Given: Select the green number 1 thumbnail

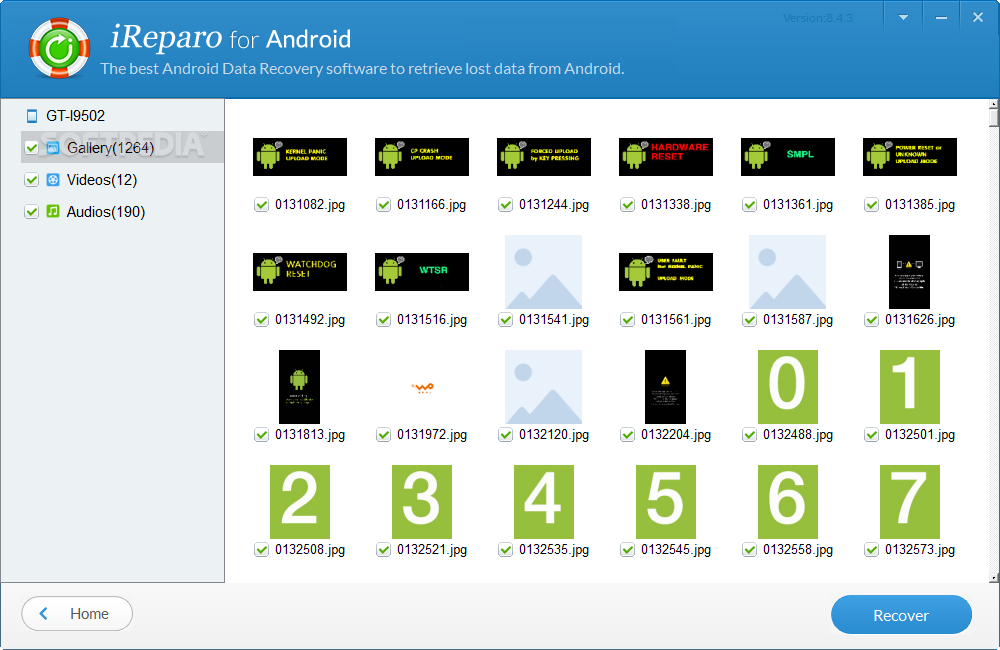Looking at the screenshot, I should [910, 387].
